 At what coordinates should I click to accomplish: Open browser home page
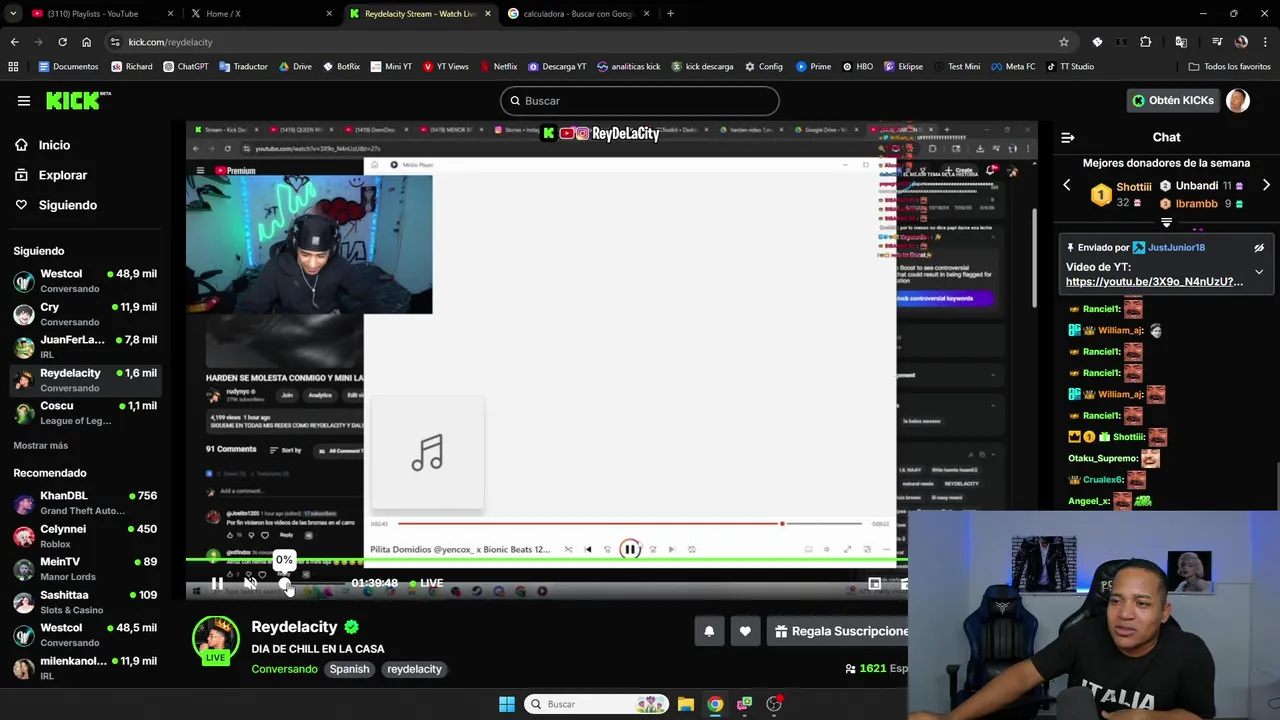click(86, 42)
